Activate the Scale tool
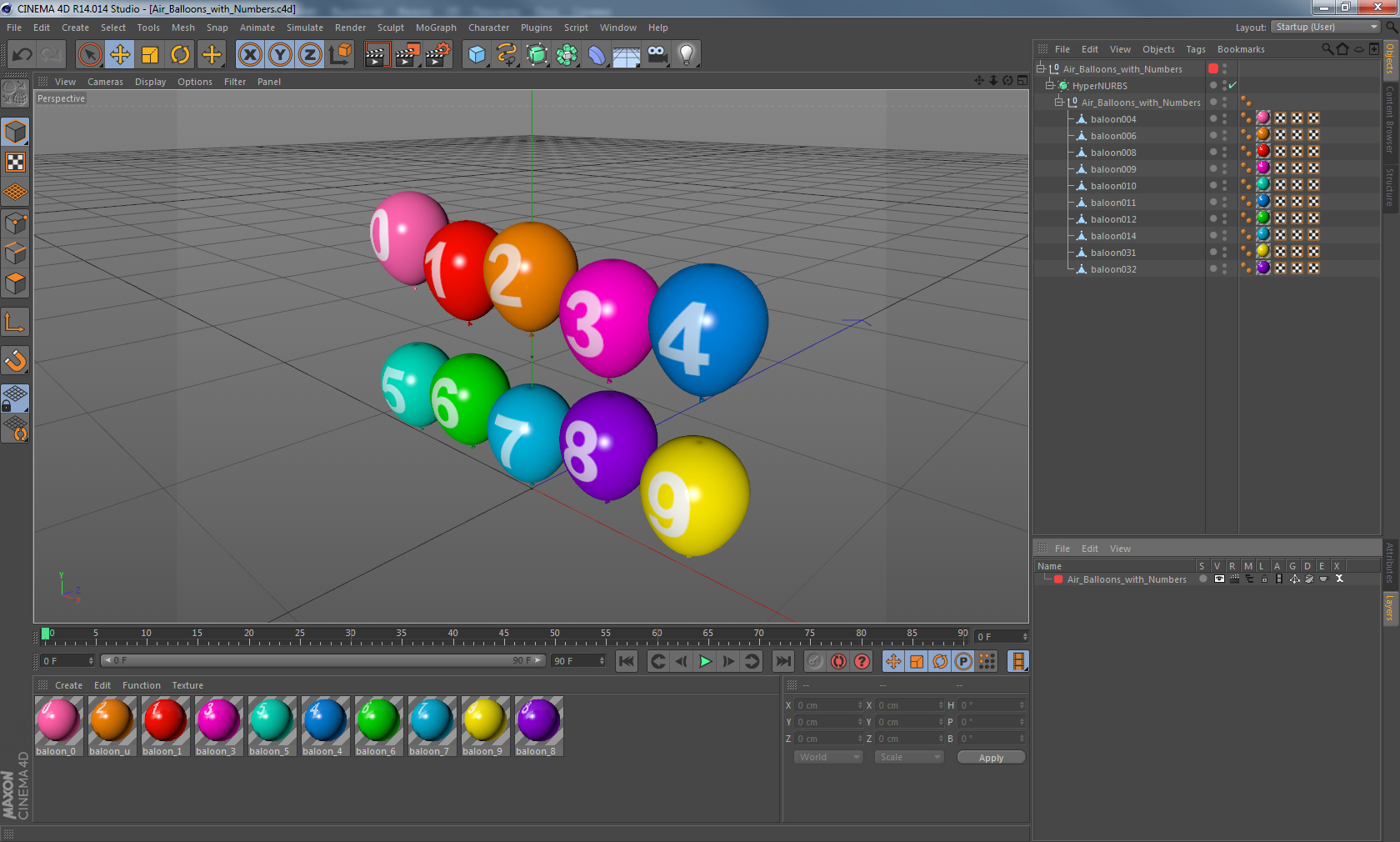Image resolution: width=1400 pixels, height=842 pixels. point(150,55)
